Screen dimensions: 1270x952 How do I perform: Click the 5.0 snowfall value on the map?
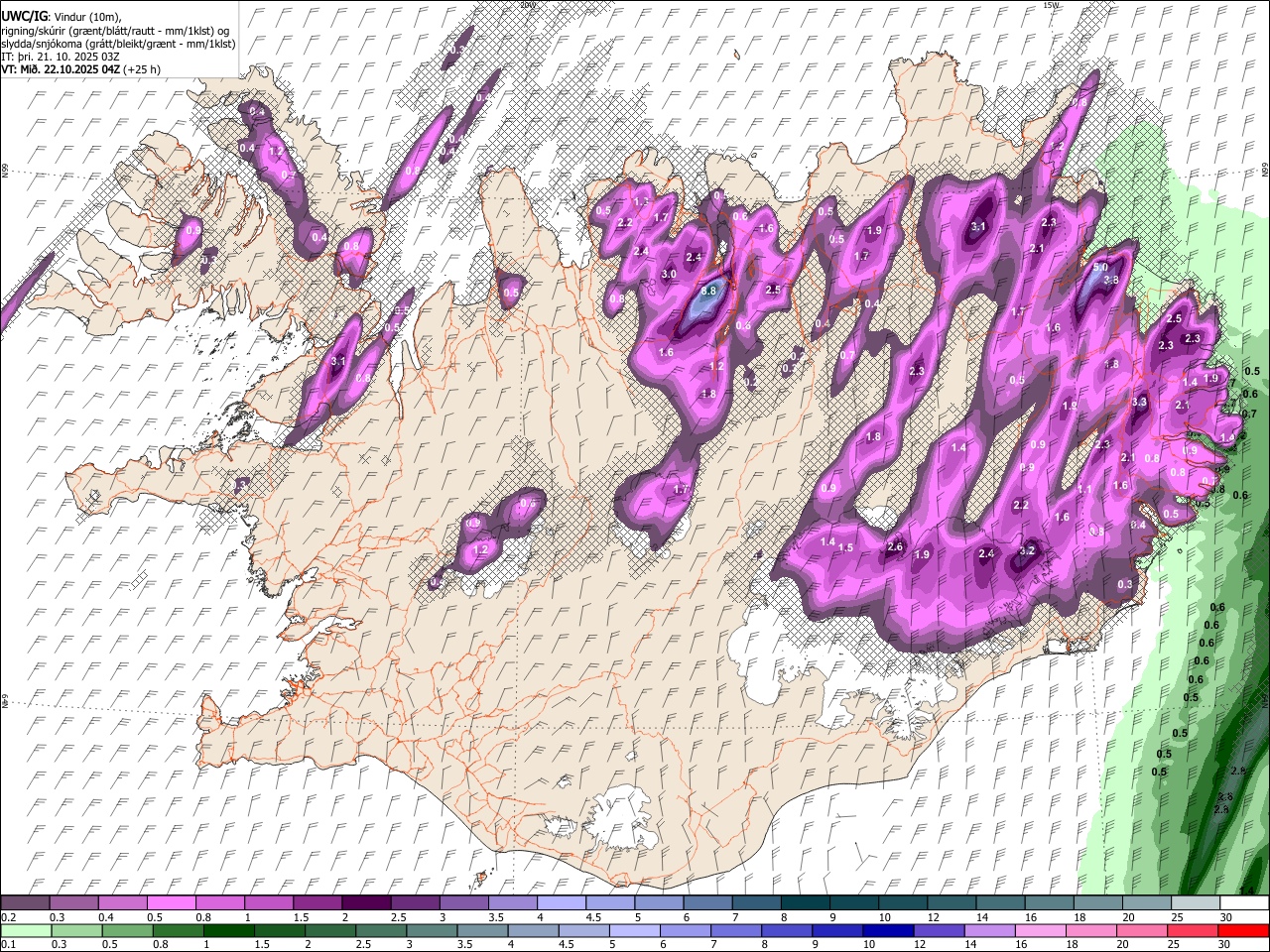1100,268
